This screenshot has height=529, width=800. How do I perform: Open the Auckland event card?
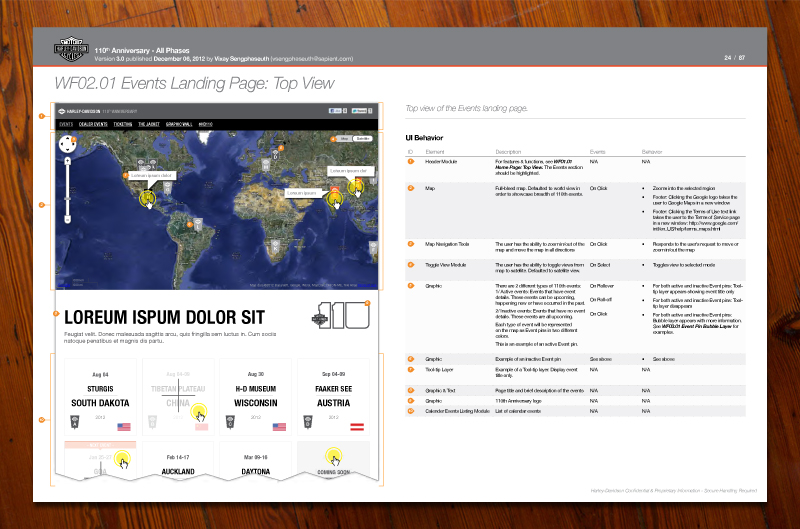(178, 460)
